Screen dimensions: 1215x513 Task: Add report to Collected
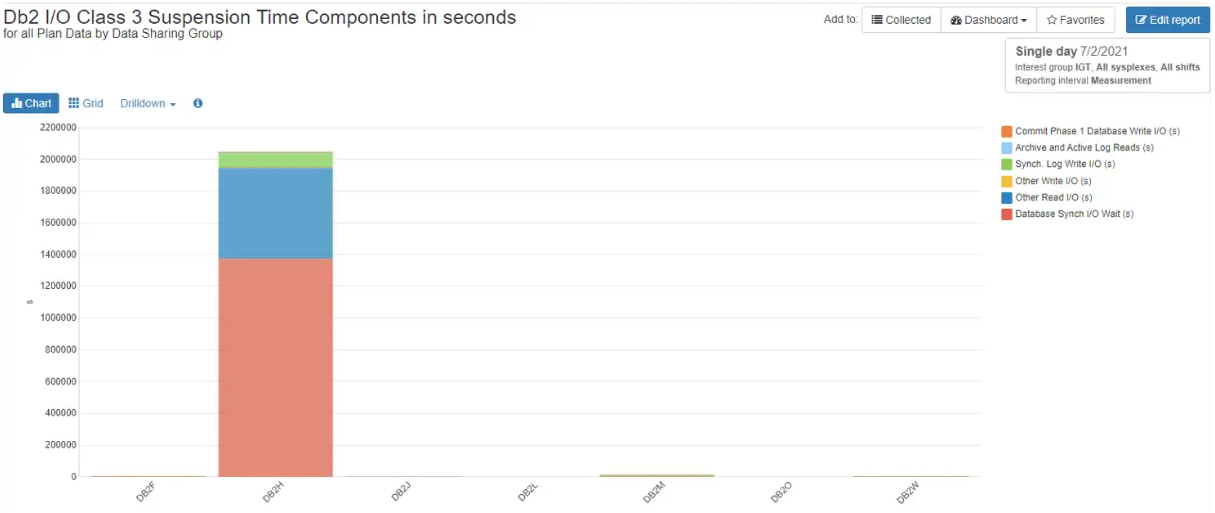pos(901,20)
